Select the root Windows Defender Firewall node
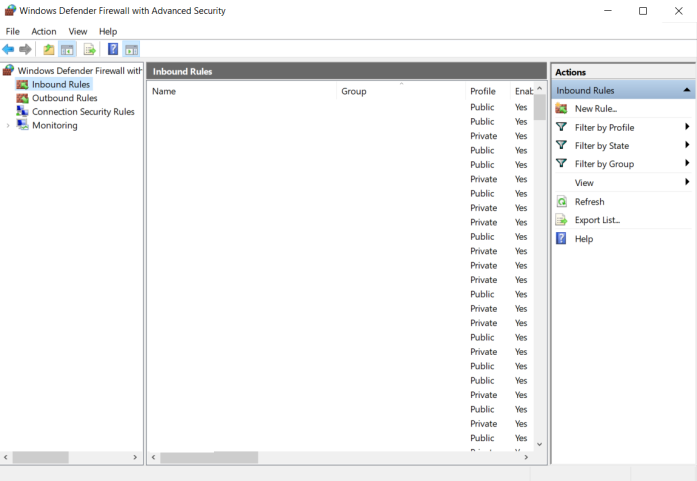Screen dimensions: 697x481 pyautogui.click(x=80, y=71)
